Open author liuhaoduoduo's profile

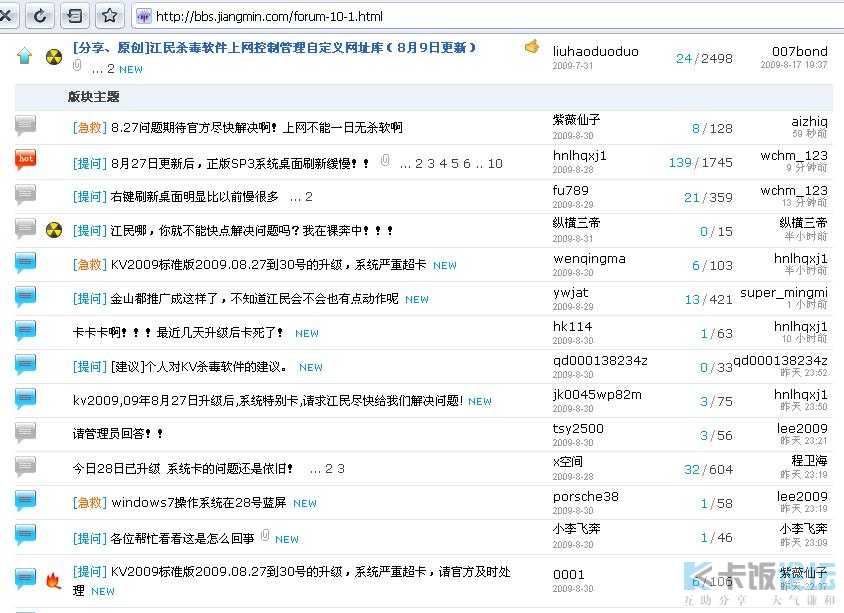(x=595, y=52)
